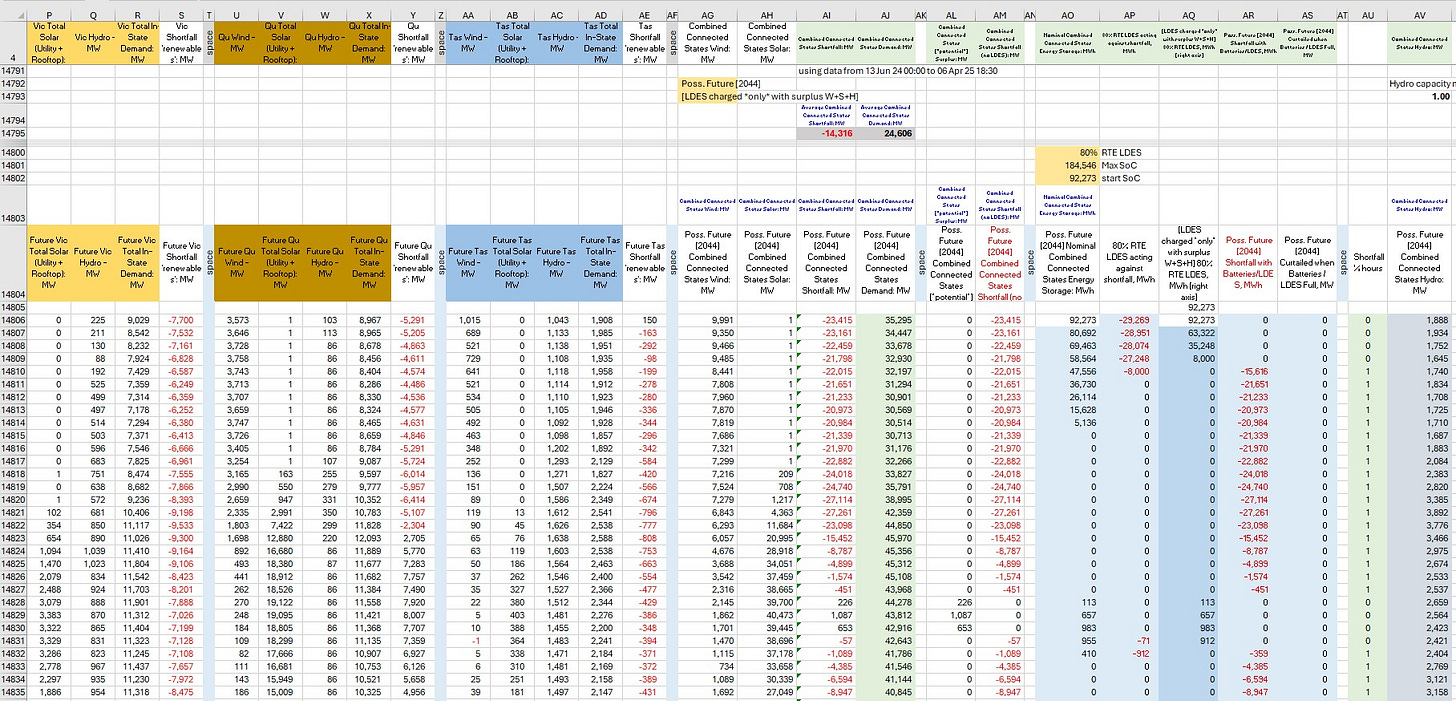Select value 63,322 in column AQ

[1188, 331]
